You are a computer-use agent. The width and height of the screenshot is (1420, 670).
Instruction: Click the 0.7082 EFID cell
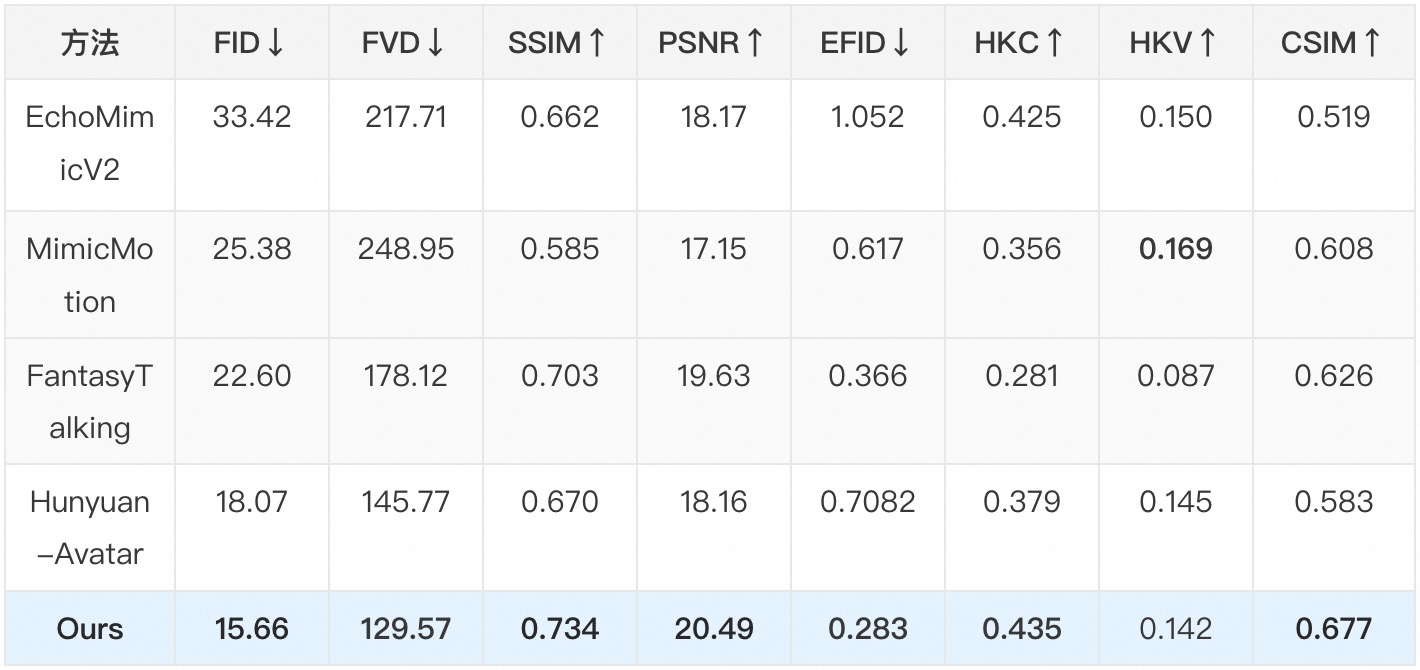pyautogui.click(x=867, y=502)
